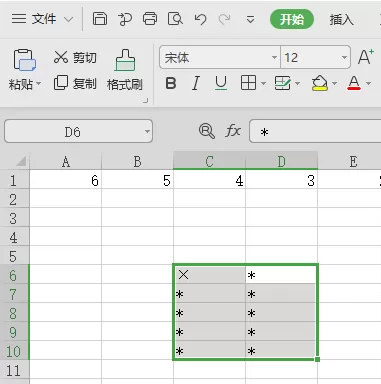381x384 pixels.
Task: Expand the 粘贴 dropdown arrow
Action: (38, 83)
